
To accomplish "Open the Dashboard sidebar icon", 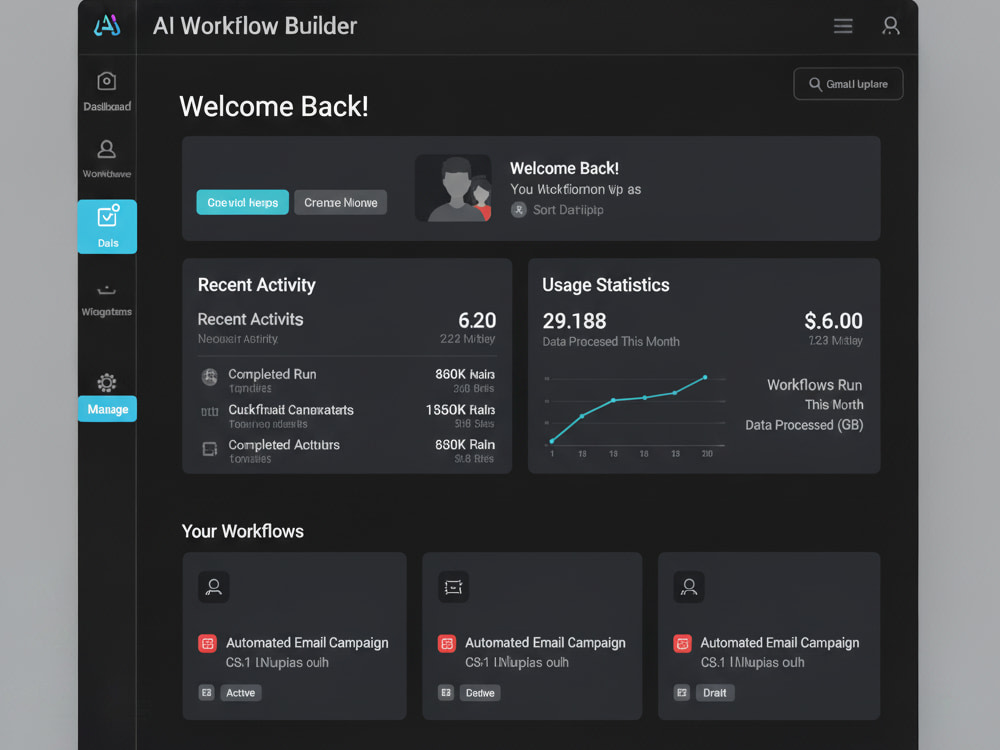I will coord(107,81).
